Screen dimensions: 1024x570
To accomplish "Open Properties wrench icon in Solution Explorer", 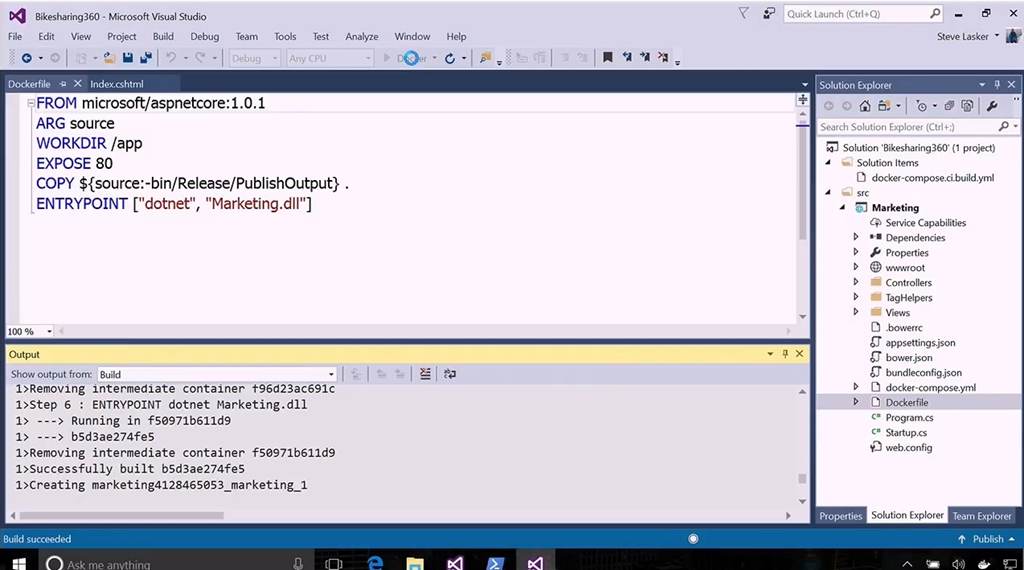I will click(x=992, y=106).
